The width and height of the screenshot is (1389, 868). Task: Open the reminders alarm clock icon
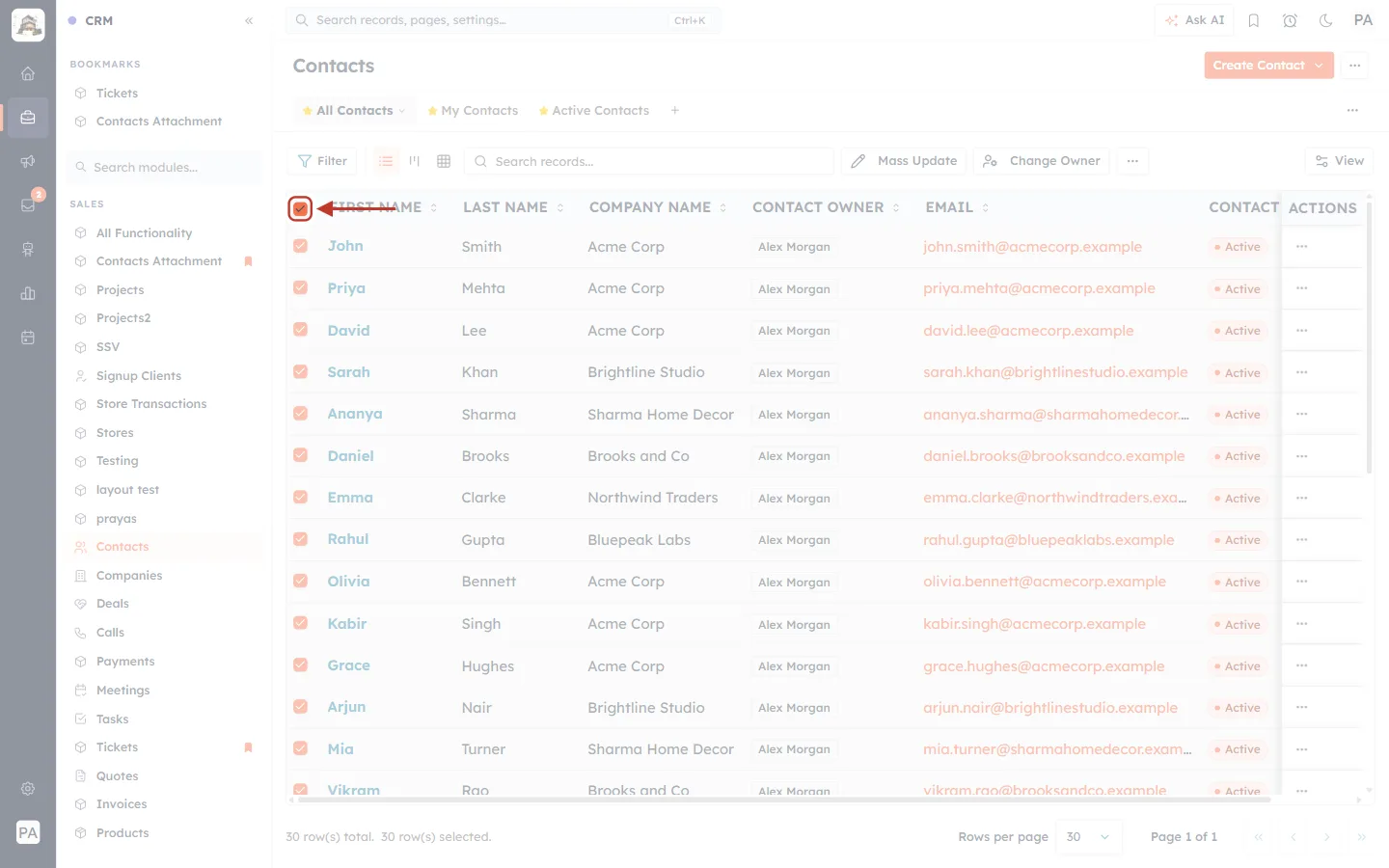point(1290,20)
